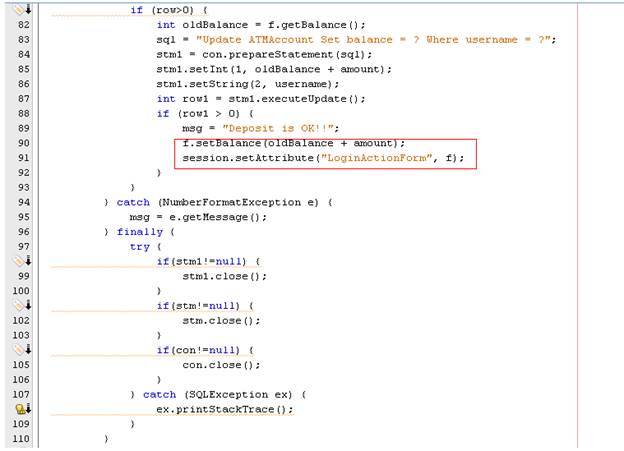This screenshot has height=451, width=624.
Task: Click the "Update ATMAccount Set balance" SQL string
Action: pyautogui.click(x=373, y=40)
